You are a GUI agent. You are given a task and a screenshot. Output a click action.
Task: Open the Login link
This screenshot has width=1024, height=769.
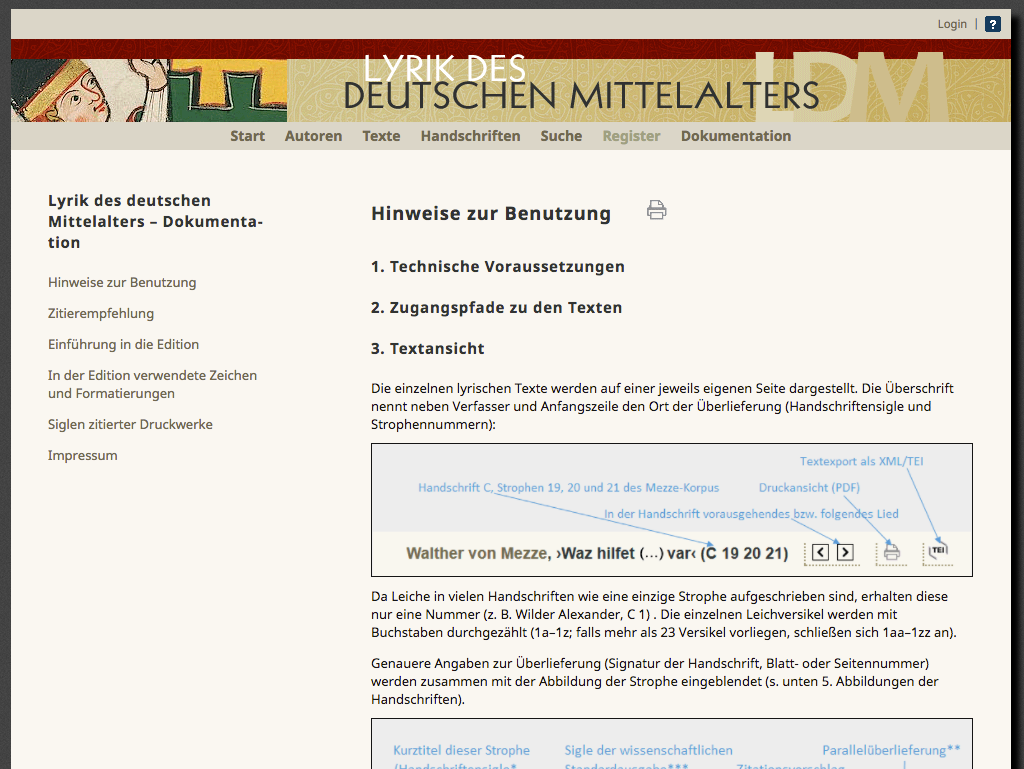tap(952, 24)
